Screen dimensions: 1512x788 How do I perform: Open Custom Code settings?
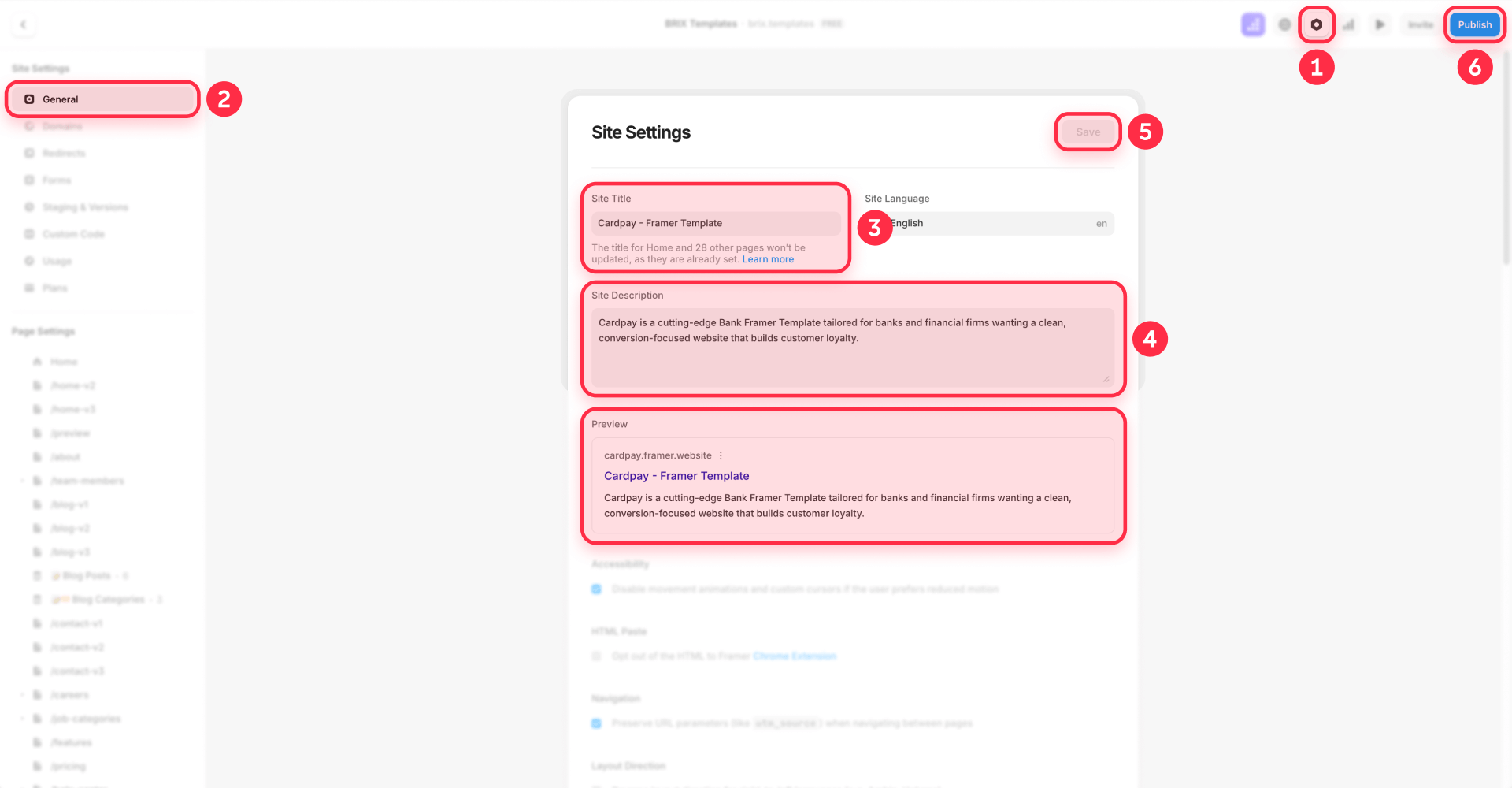(73, 234)
